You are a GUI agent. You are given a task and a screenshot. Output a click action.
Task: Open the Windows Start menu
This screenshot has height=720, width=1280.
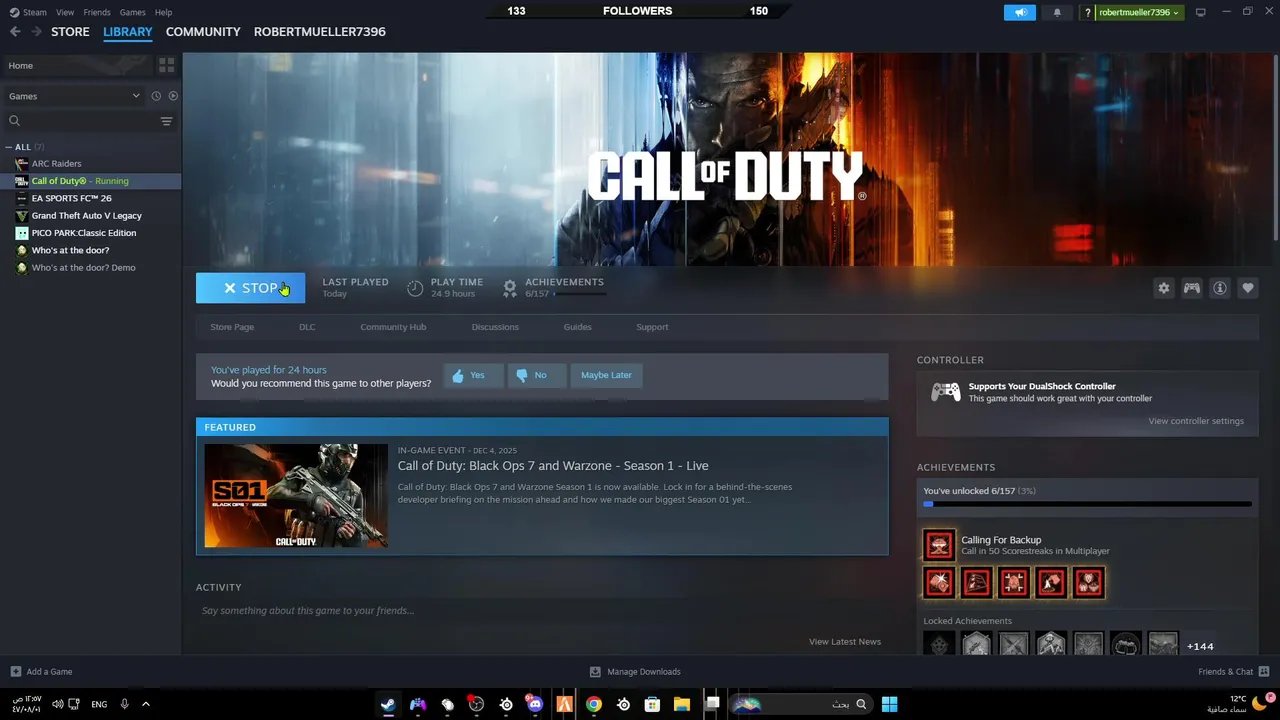889,704
